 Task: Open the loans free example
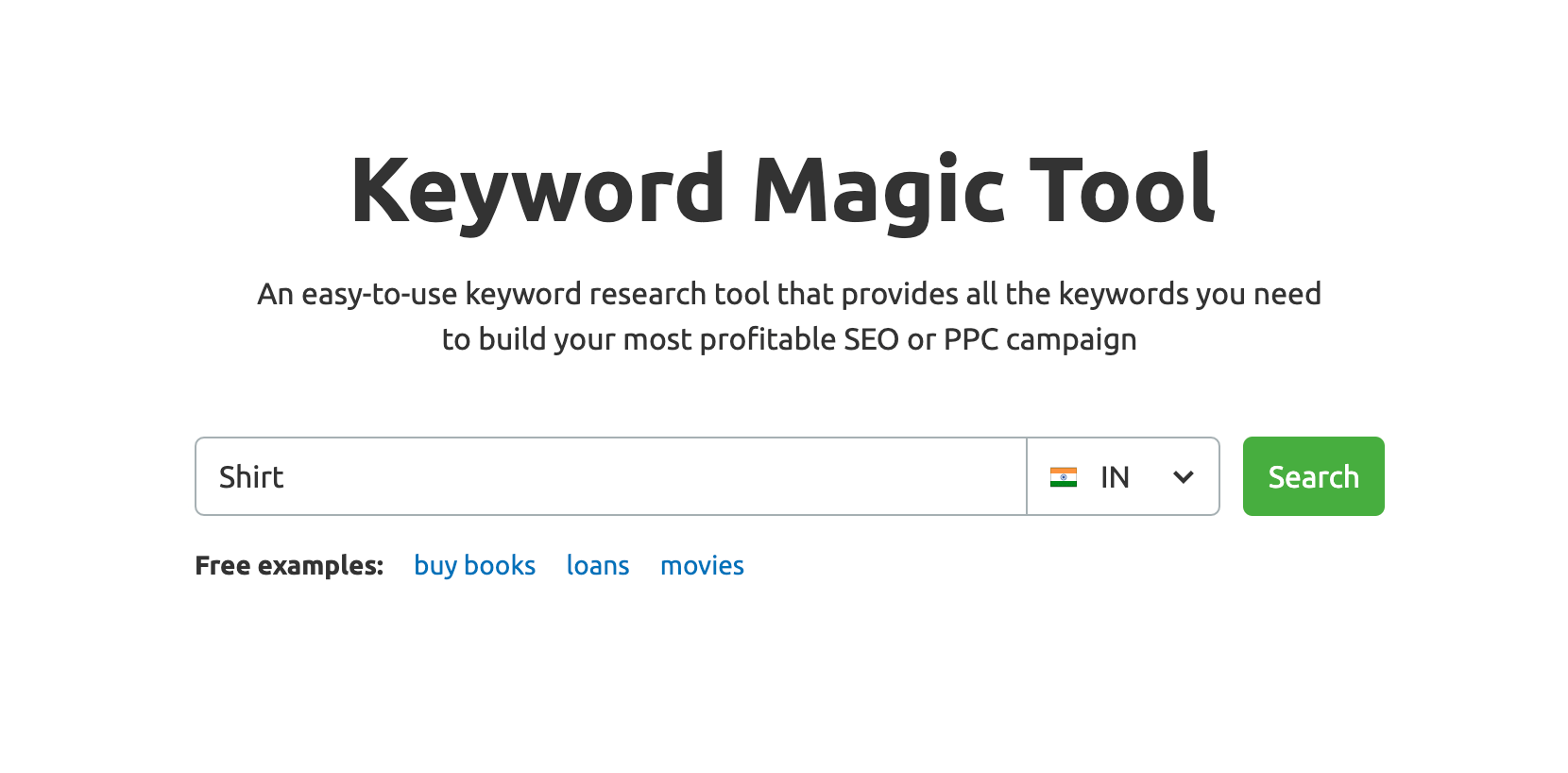point(598,565)
